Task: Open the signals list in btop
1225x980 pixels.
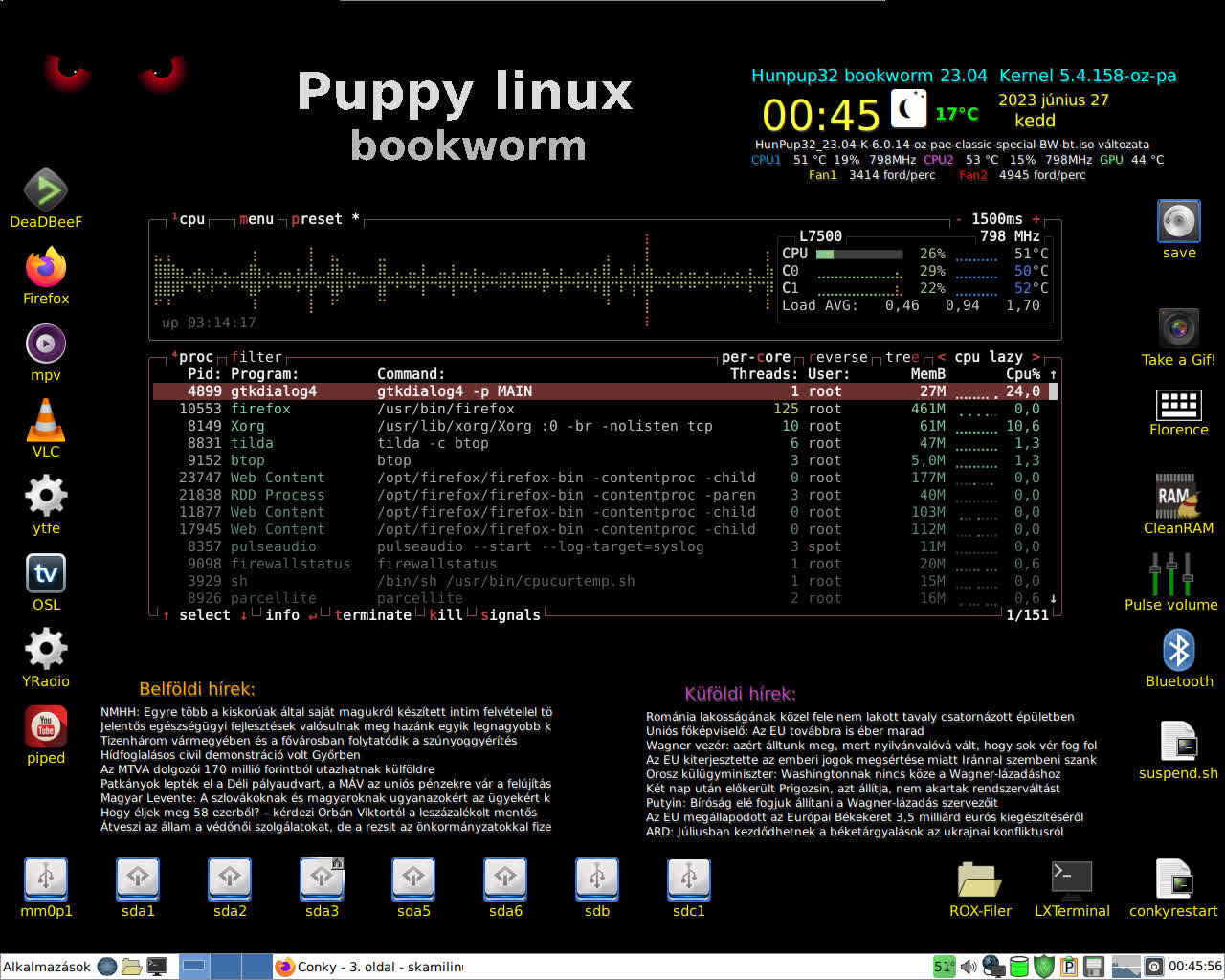Action: (x=511, y=615)
